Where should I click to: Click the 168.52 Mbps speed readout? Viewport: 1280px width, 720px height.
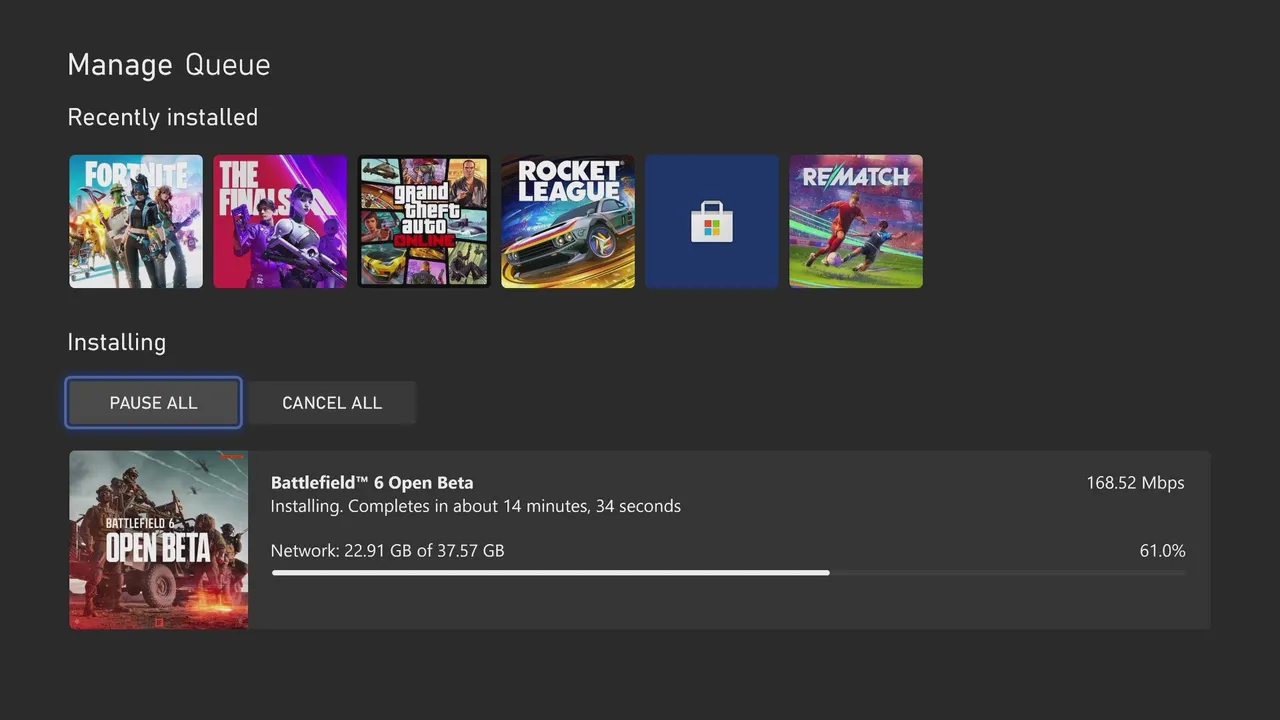pyautogui.click(x=1135, y=483)
